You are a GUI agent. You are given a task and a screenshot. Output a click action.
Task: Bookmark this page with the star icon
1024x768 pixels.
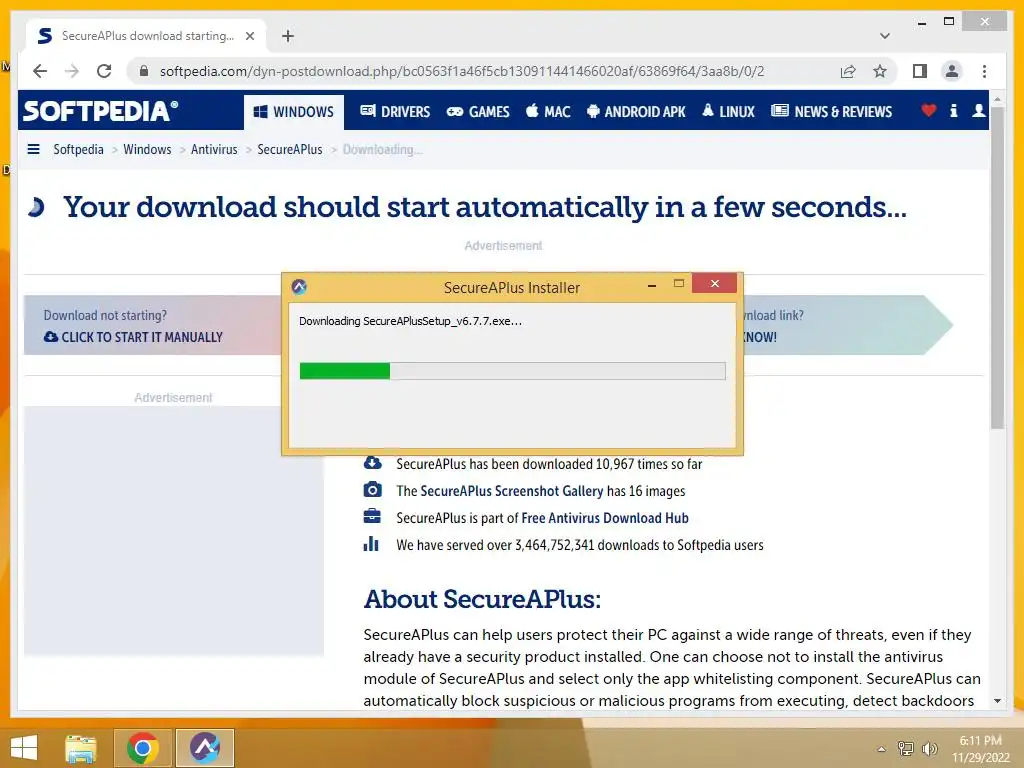[880, 71]
